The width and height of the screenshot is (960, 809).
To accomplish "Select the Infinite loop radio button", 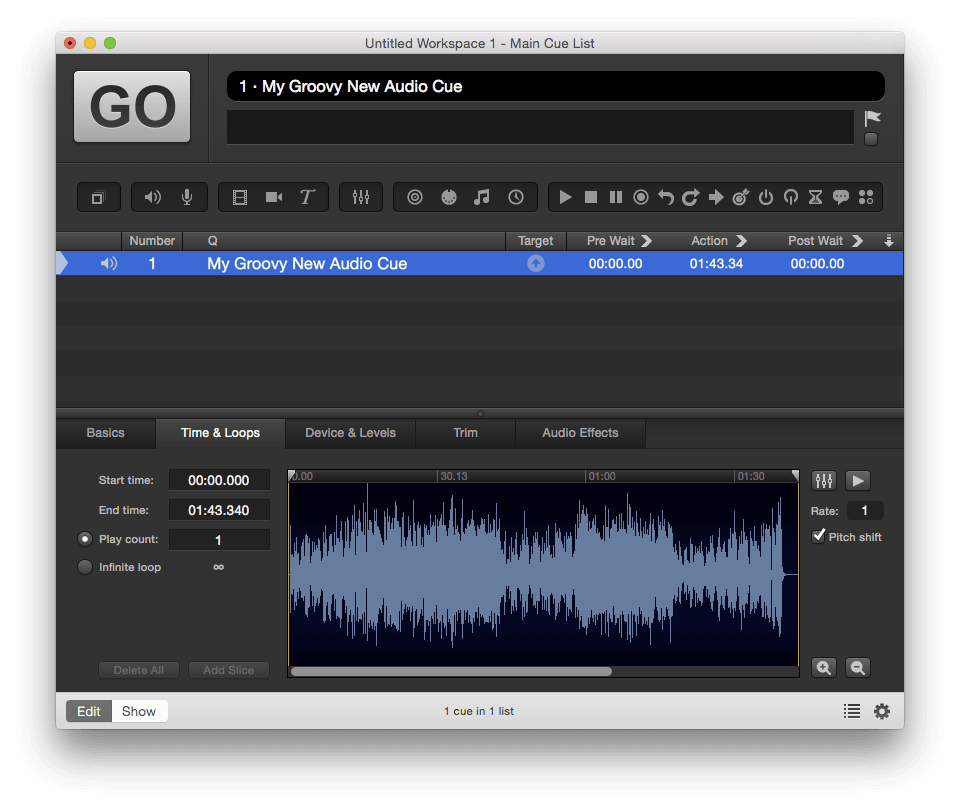I will [x=85, y=567].
